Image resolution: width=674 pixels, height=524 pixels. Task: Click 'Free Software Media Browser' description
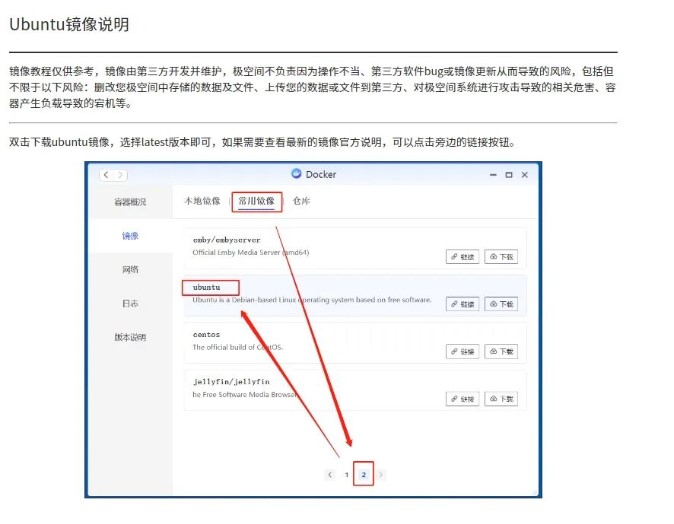click(245, 394)
